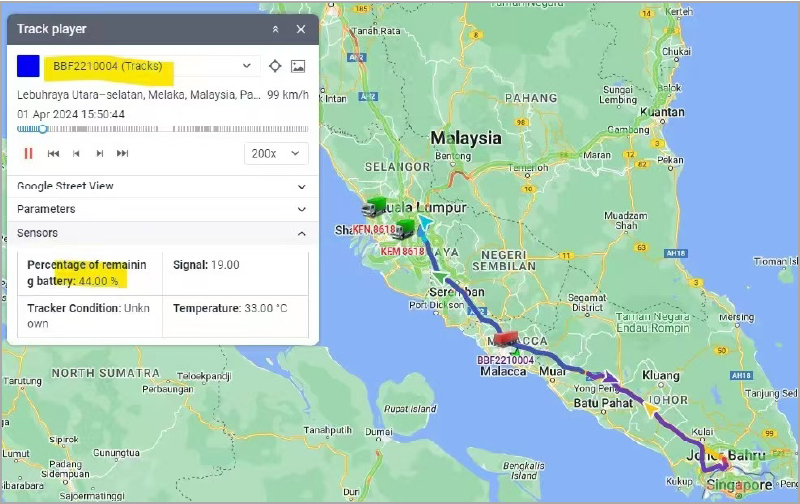Click the green truck marker near Kuala Lumpur
The width and height of the screenshot is (800, 504).
click(376, 207)
